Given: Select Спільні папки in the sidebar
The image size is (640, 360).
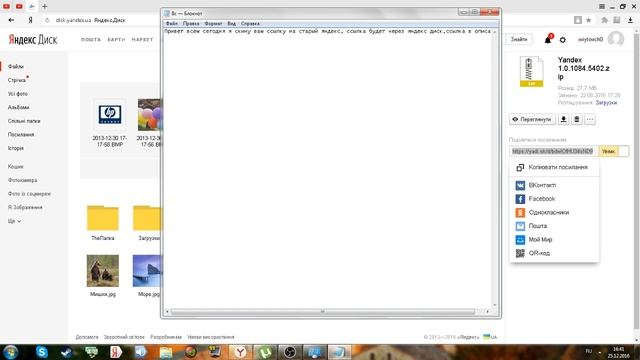Looking at the screenshot, I should pyautogui.click(x=24, y=121).
